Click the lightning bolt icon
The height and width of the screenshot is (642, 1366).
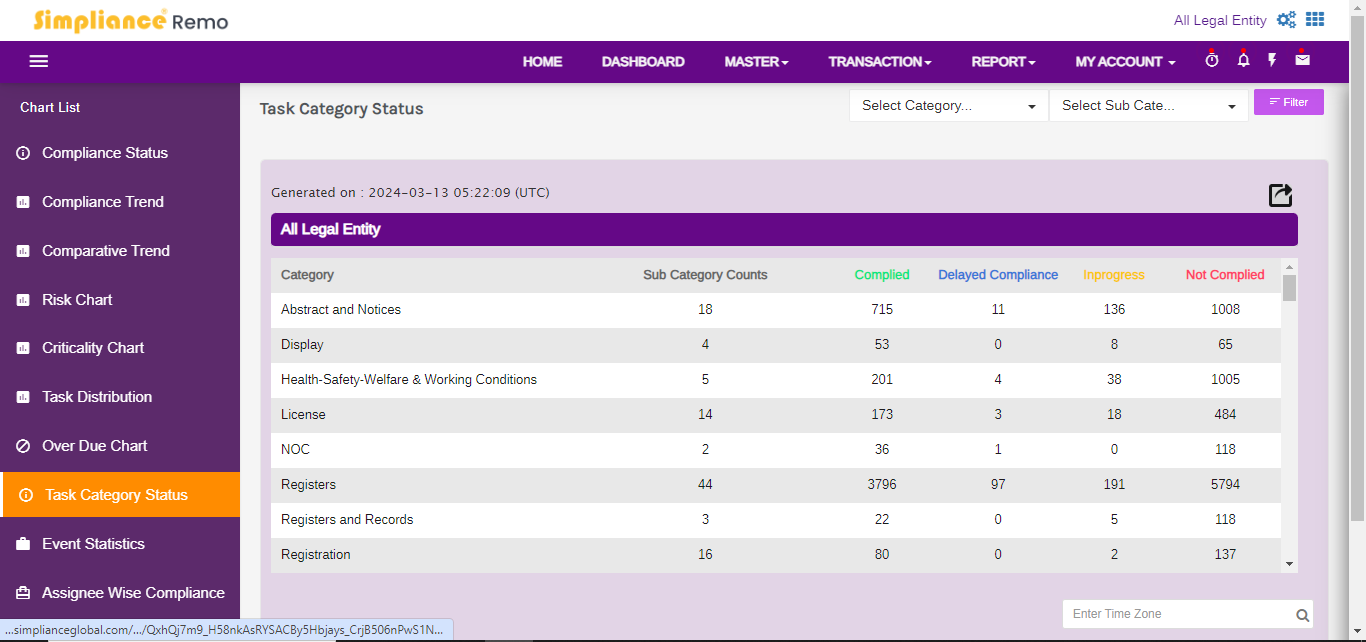(1272, 60)
